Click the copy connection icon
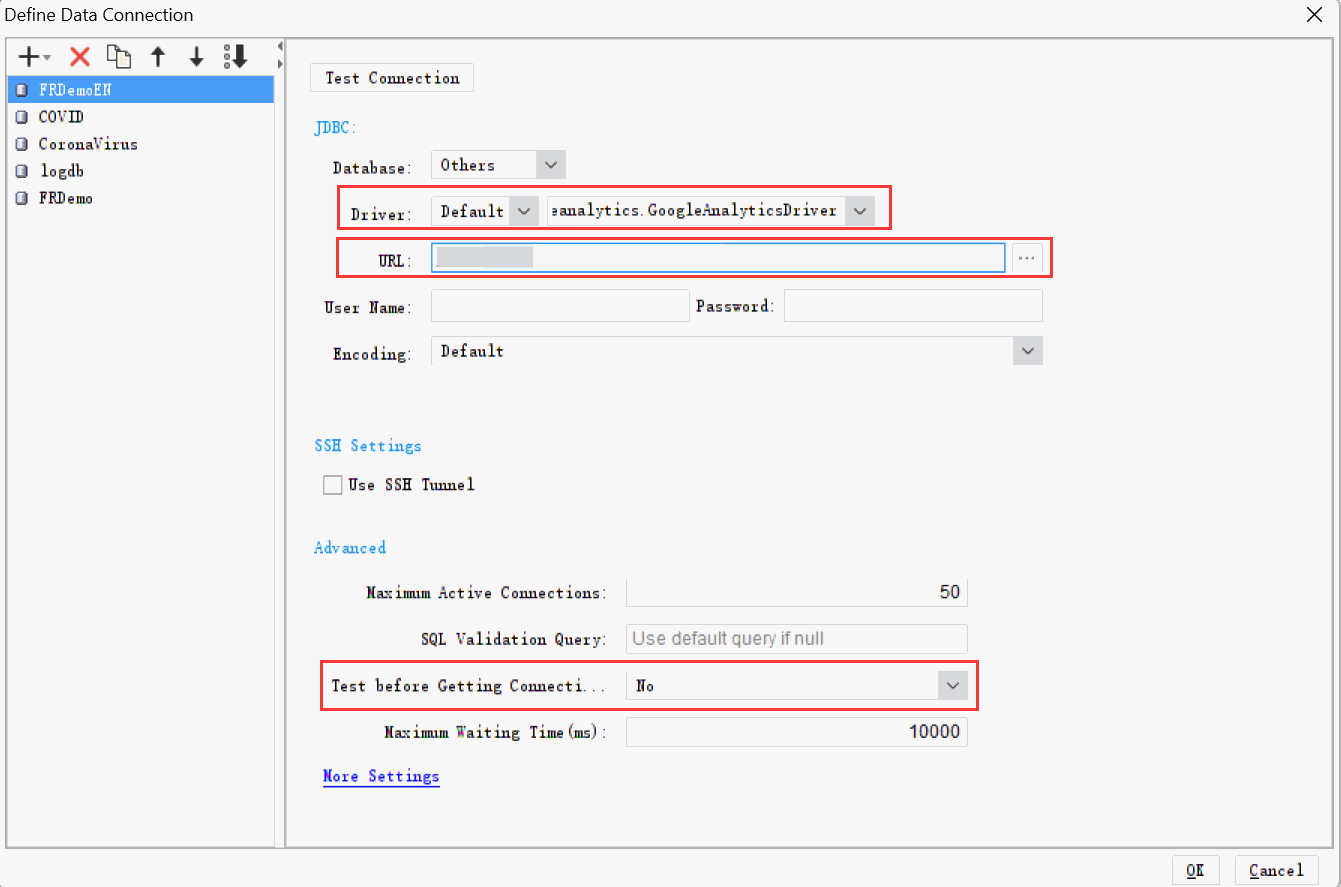Viewport: 1341px width, 887px height. (119, 57)
